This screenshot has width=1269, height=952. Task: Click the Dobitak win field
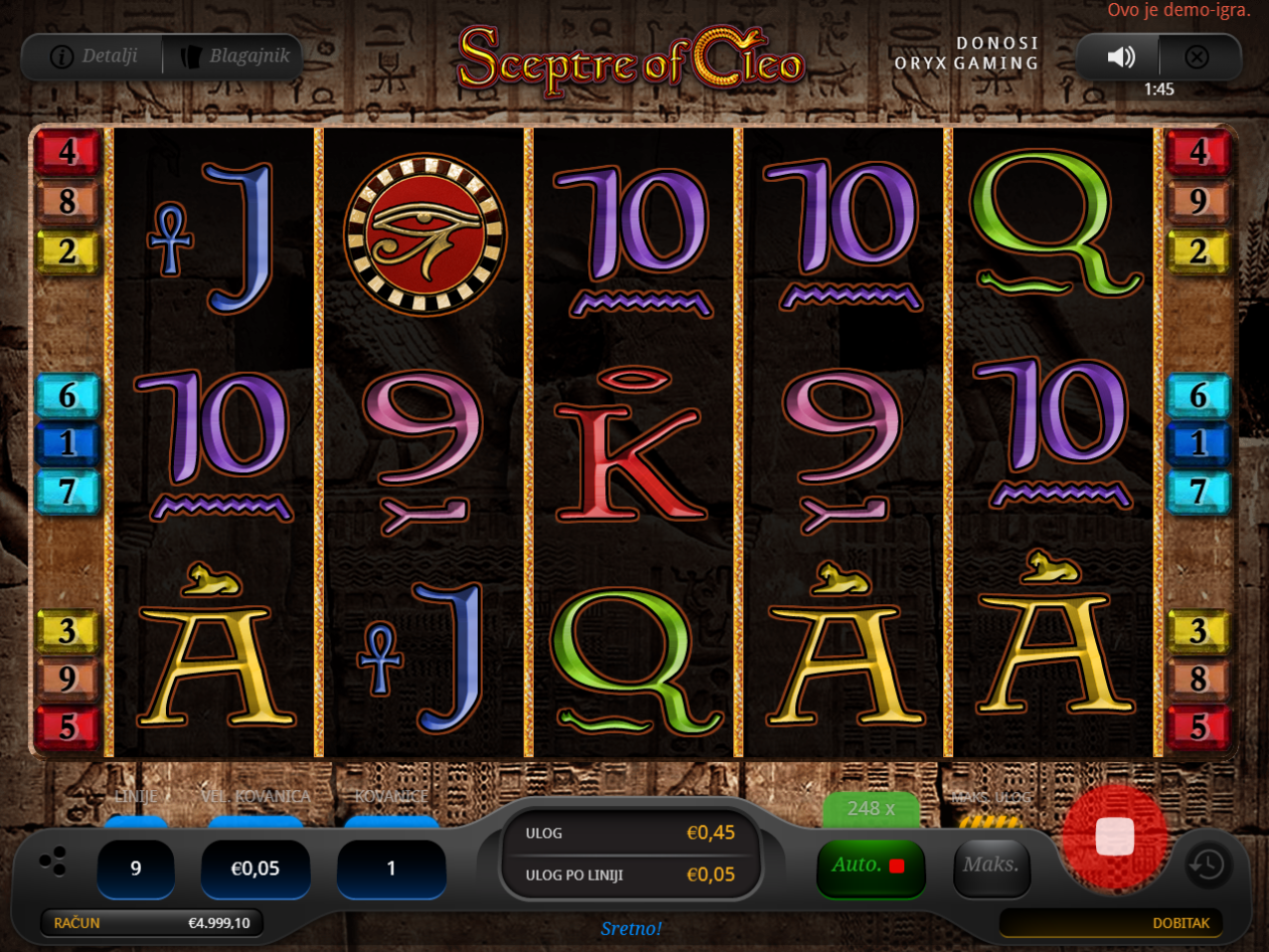pos(1111,923)
